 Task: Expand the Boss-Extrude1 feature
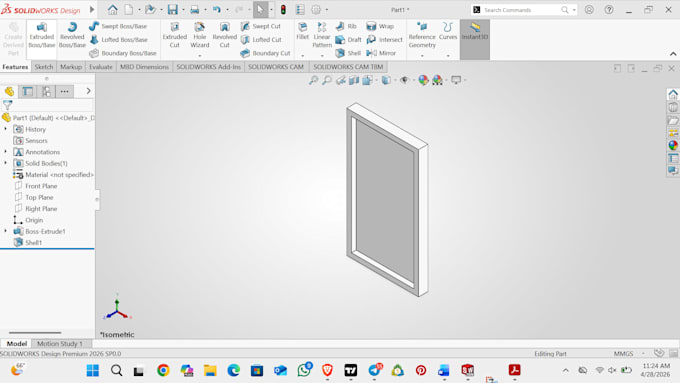click(x=6, y=231)
